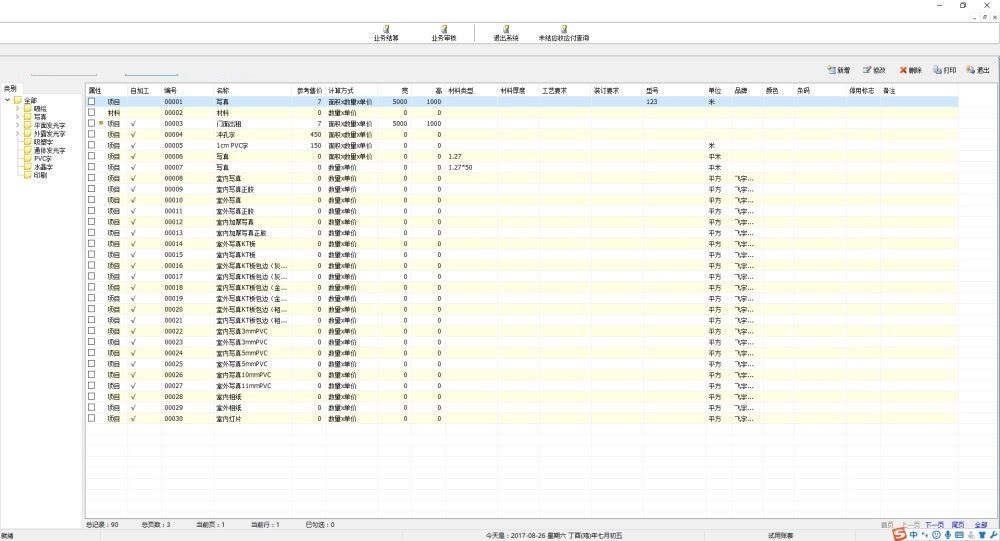Sort by the 参考售价 column header

[x=309, y=91]
